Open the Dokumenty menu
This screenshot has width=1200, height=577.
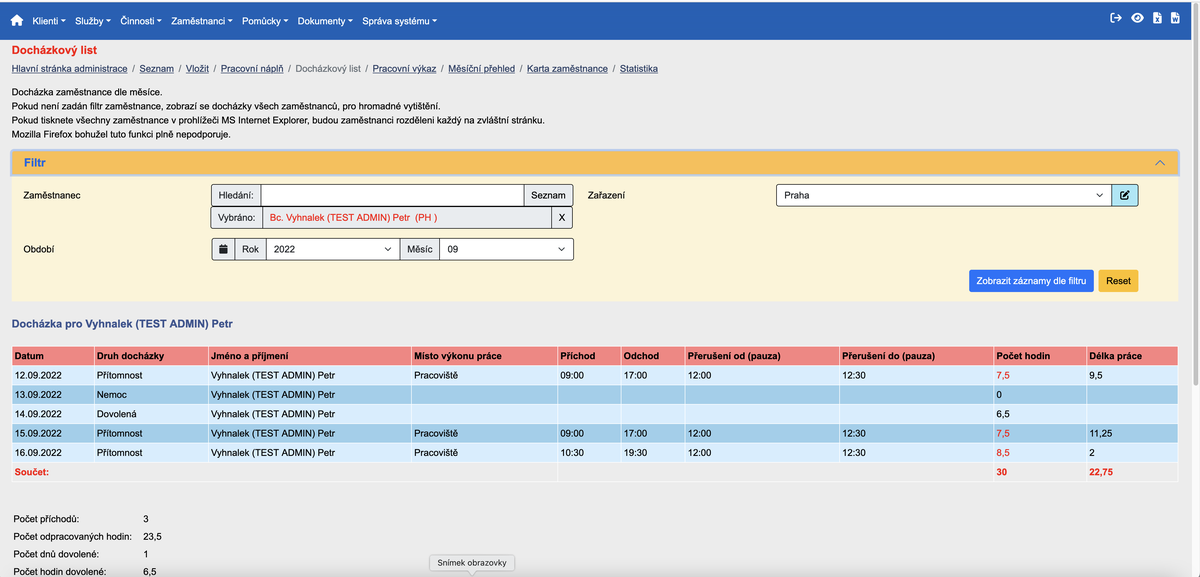pyautogui.click(x=325, y=21)
